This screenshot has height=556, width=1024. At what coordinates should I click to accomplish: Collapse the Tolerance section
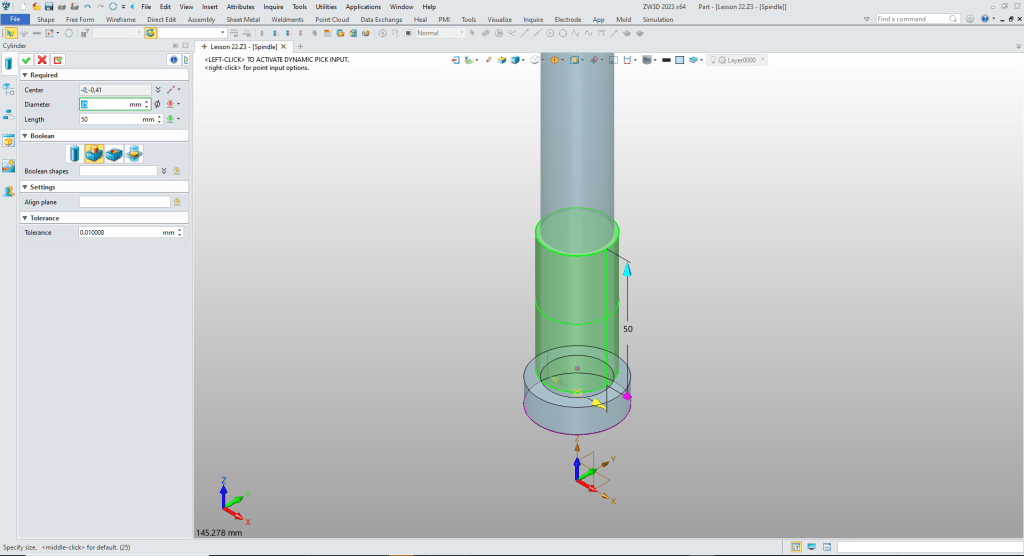click(x=24, y=218)
